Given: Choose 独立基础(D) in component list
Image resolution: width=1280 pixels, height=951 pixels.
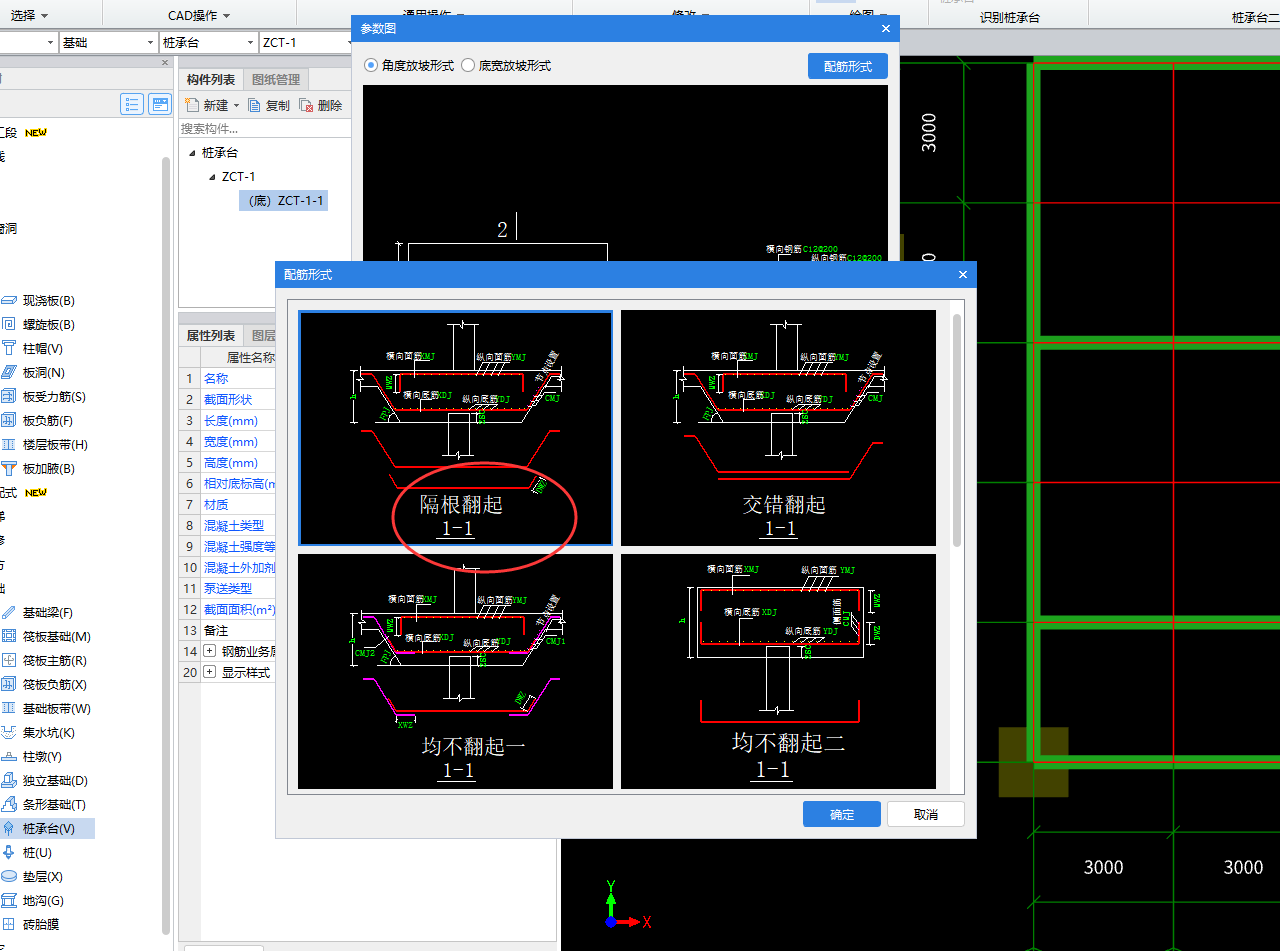Looking at the screenshot, I should pyautogui.click(x=55, y=781).
